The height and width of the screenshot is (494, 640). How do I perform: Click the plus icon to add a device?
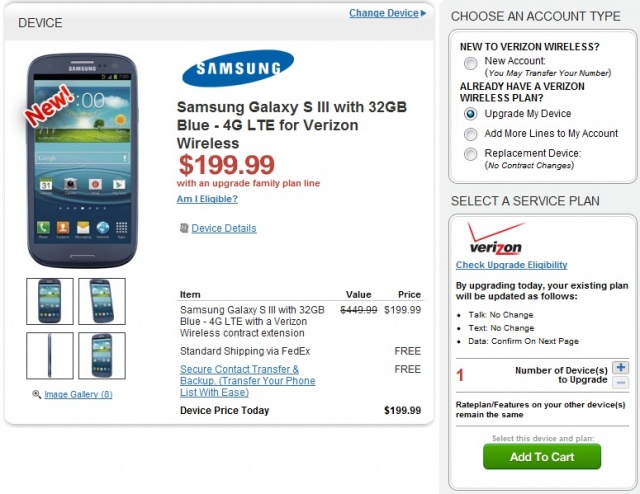point(620,367)
